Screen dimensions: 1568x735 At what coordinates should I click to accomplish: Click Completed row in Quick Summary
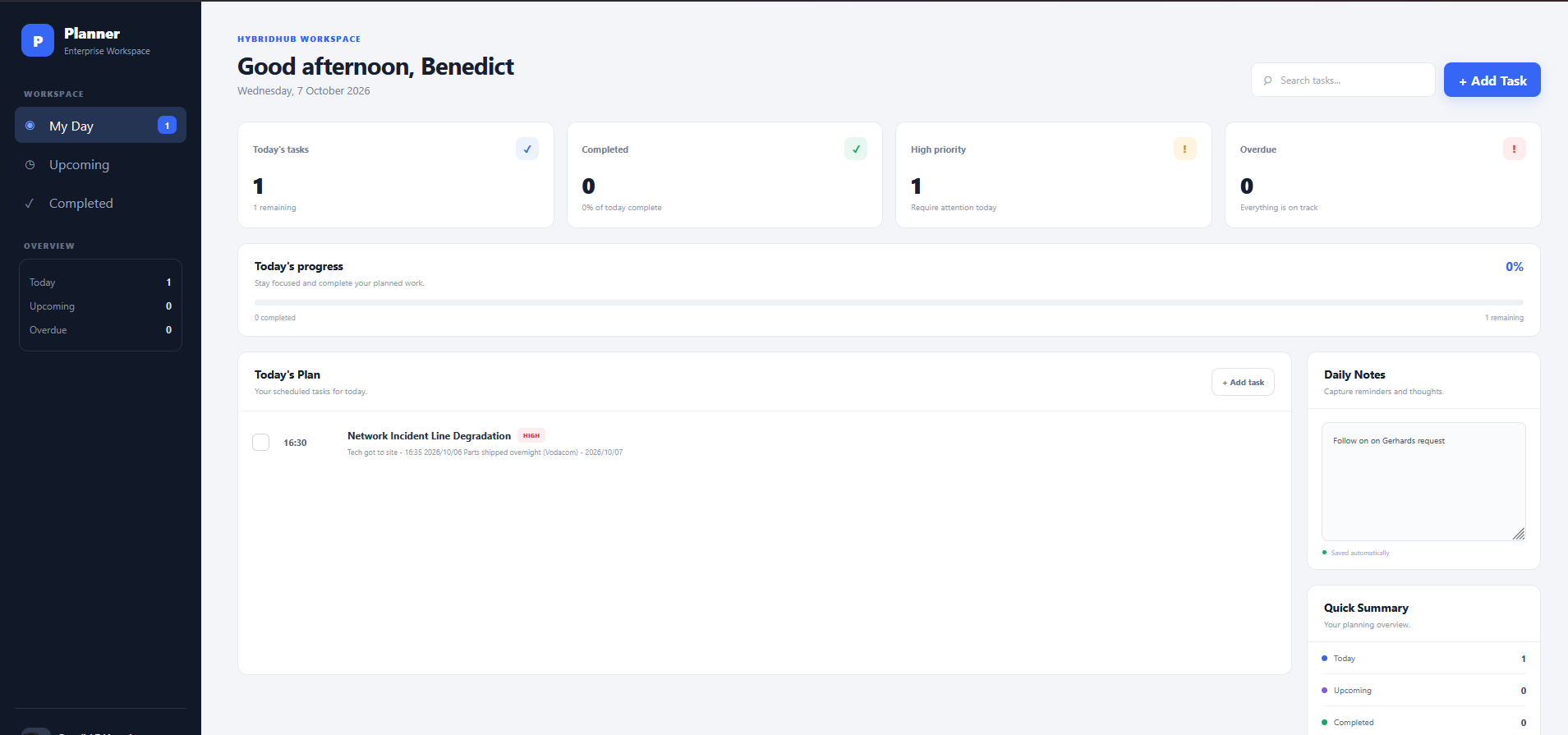[1423, 722]
